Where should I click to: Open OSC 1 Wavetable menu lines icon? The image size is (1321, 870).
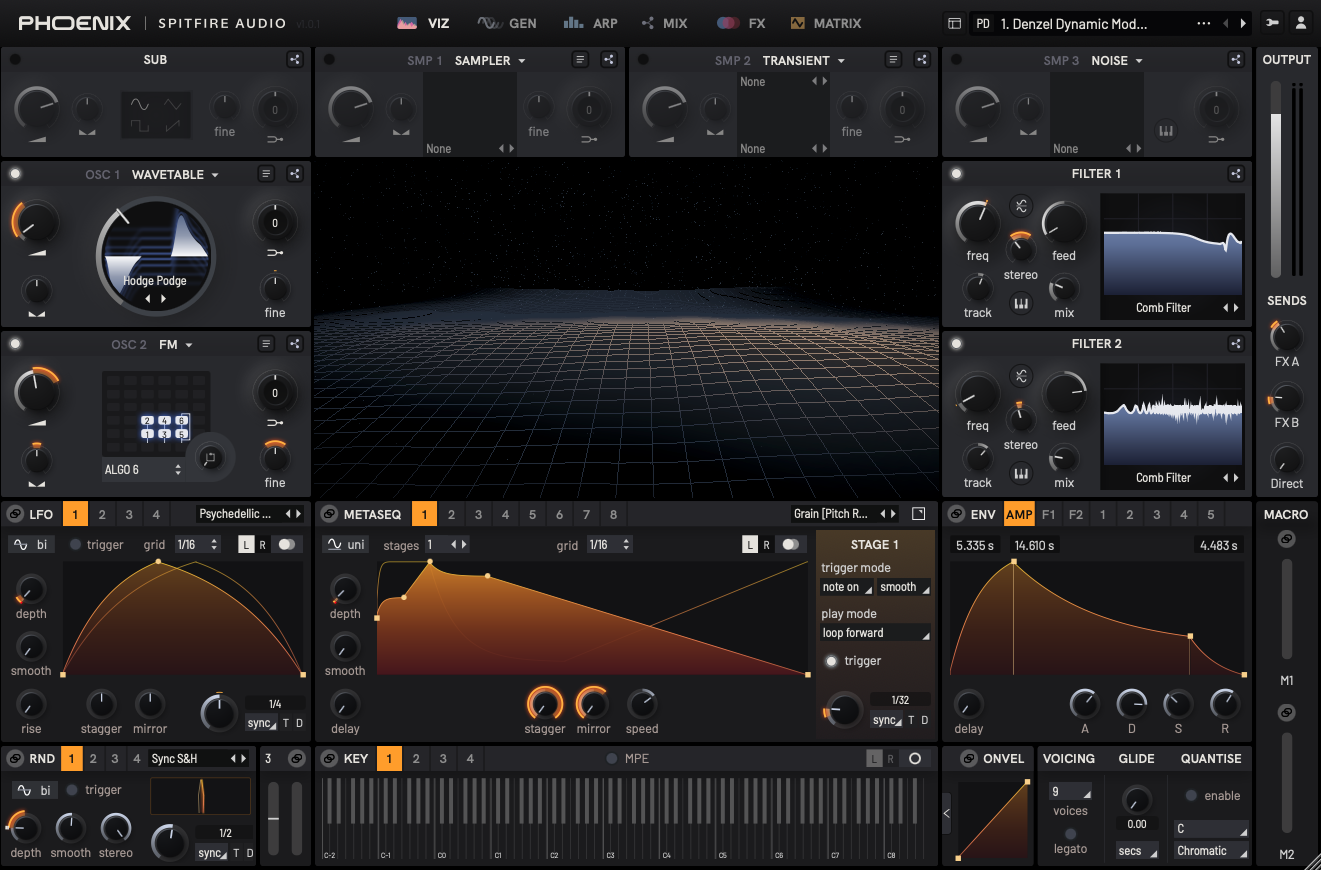(x=266, y=174)
